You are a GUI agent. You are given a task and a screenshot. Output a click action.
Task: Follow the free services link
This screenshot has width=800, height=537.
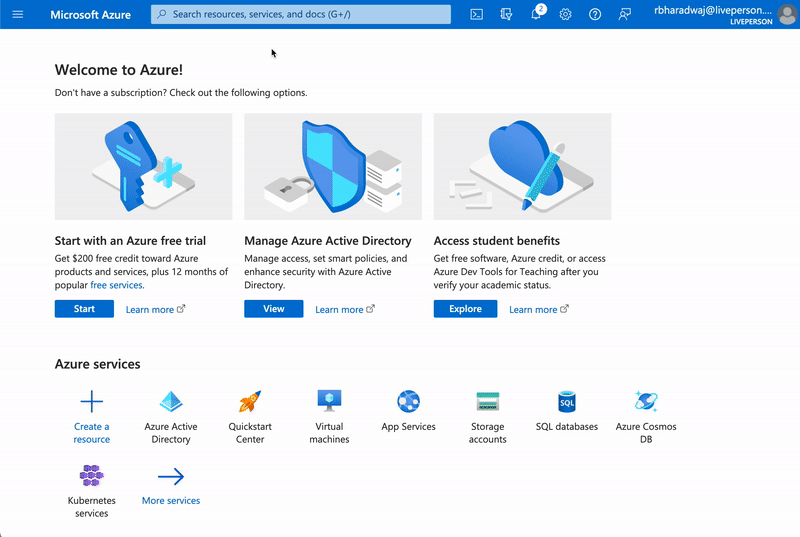[x=116, y=285]
